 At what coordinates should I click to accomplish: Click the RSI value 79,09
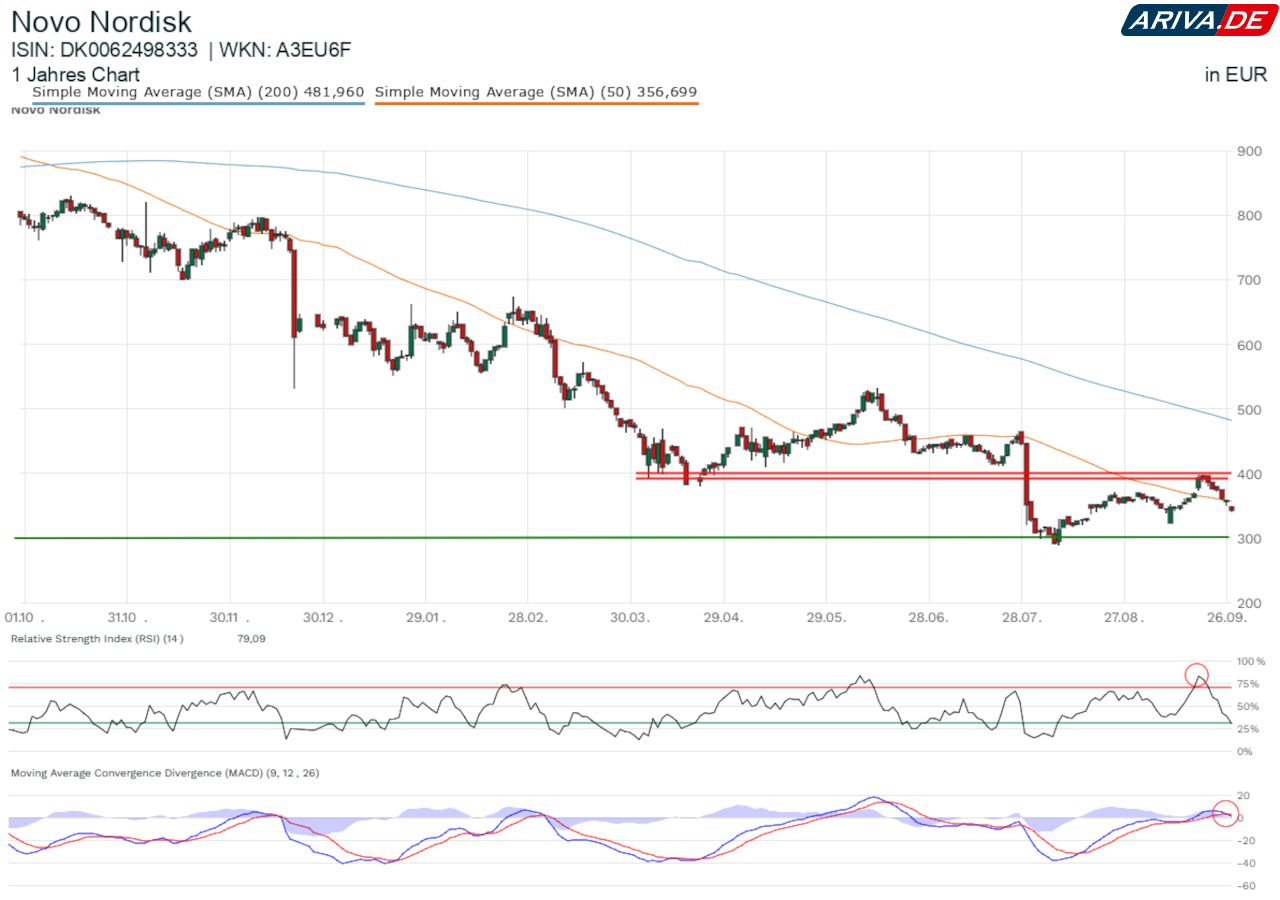click(252, 638)
